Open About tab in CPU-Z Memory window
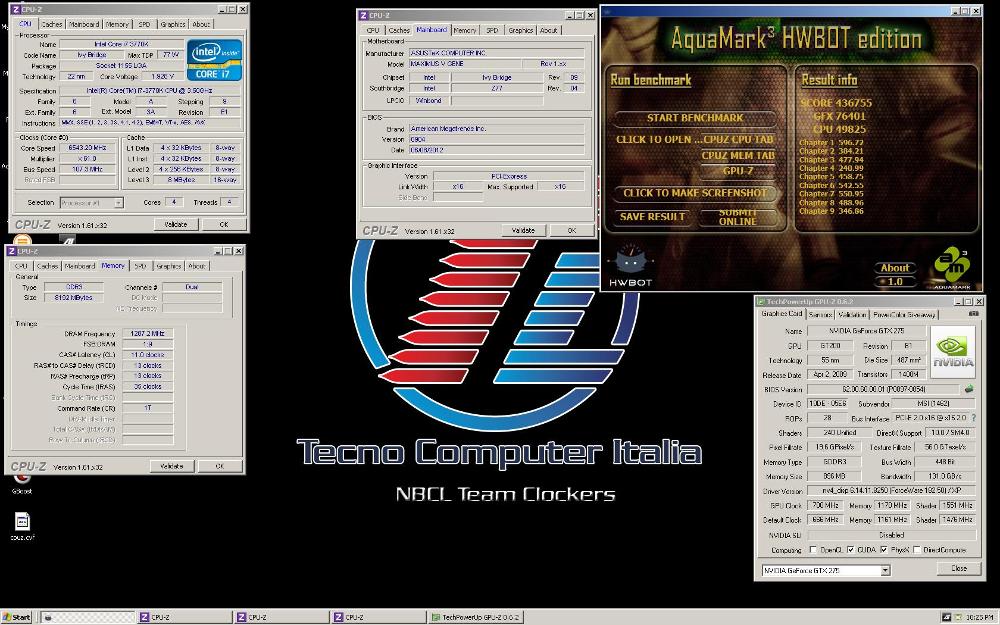 pos(196,266)
